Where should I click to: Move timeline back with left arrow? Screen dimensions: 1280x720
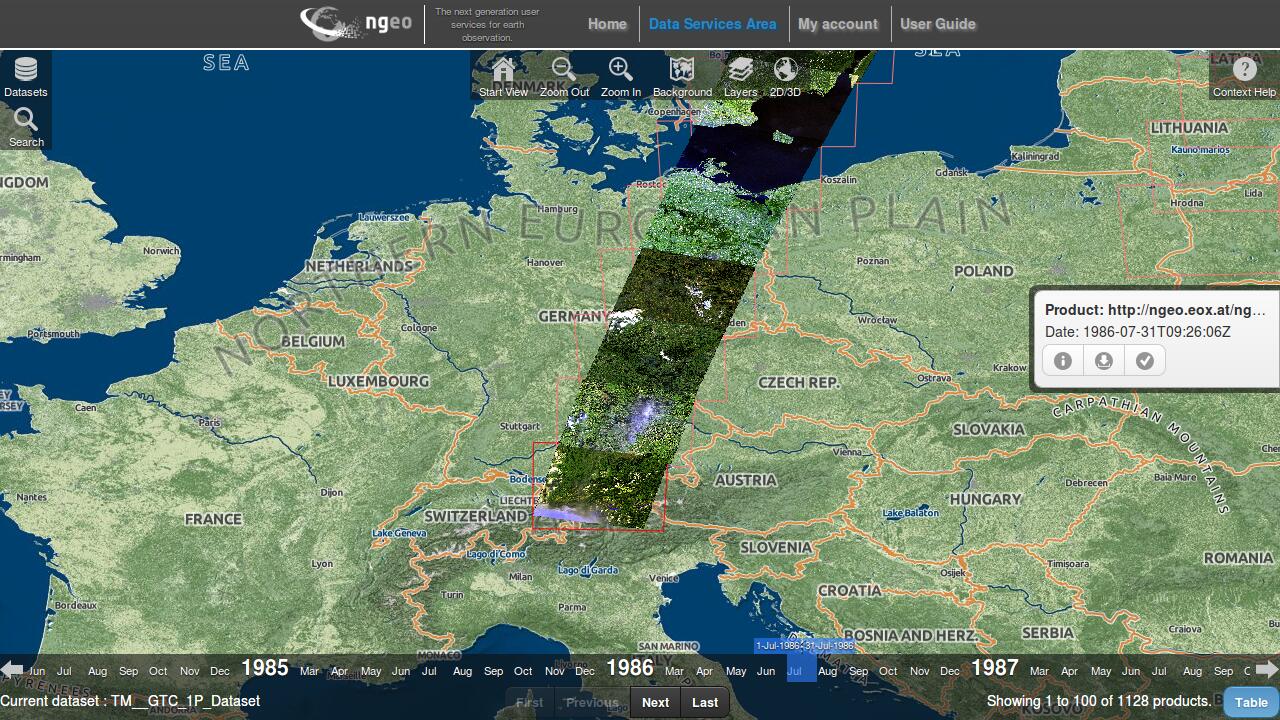tap(12, 669)
